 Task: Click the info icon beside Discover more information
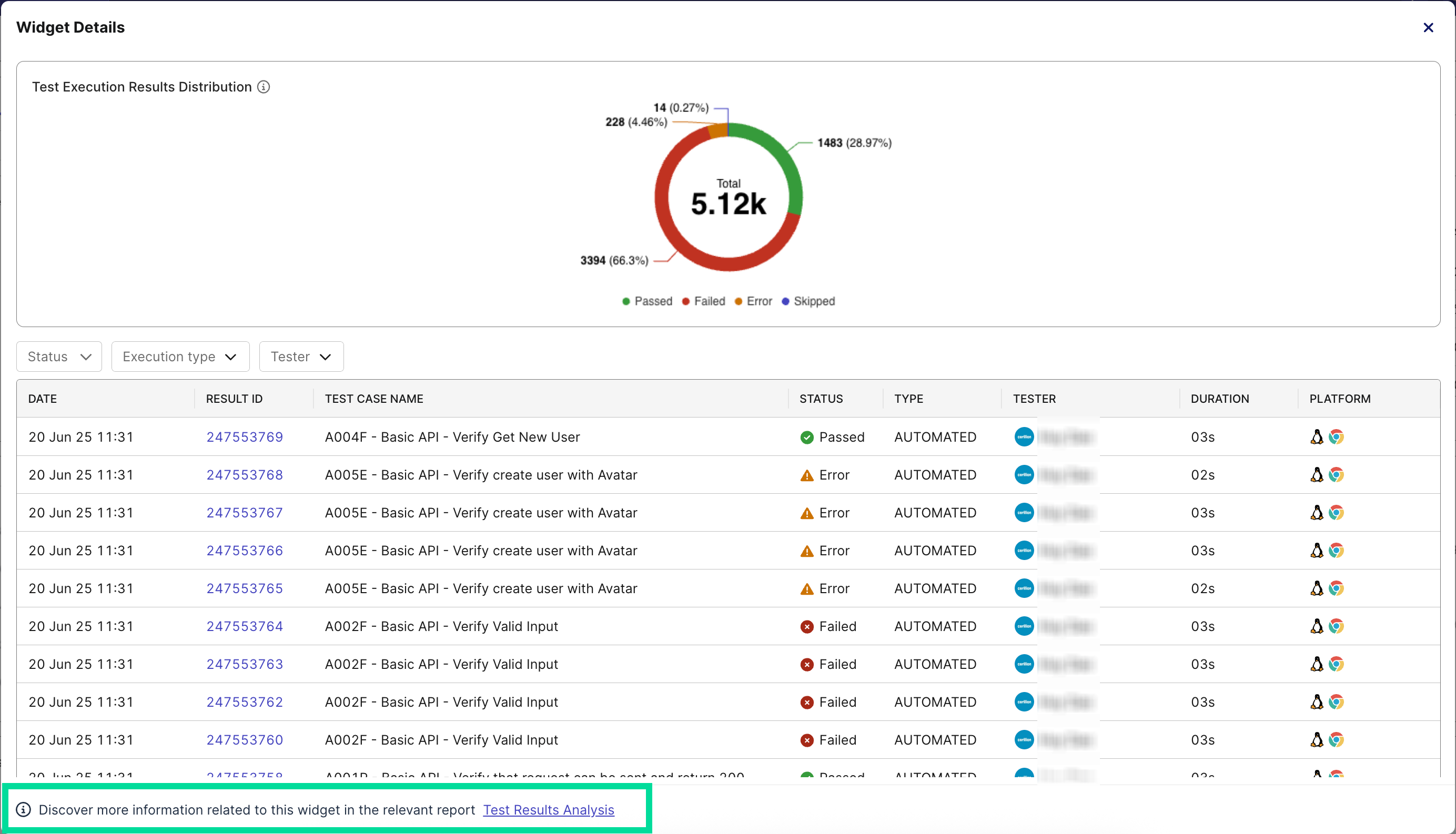click(x=24, y=809)
